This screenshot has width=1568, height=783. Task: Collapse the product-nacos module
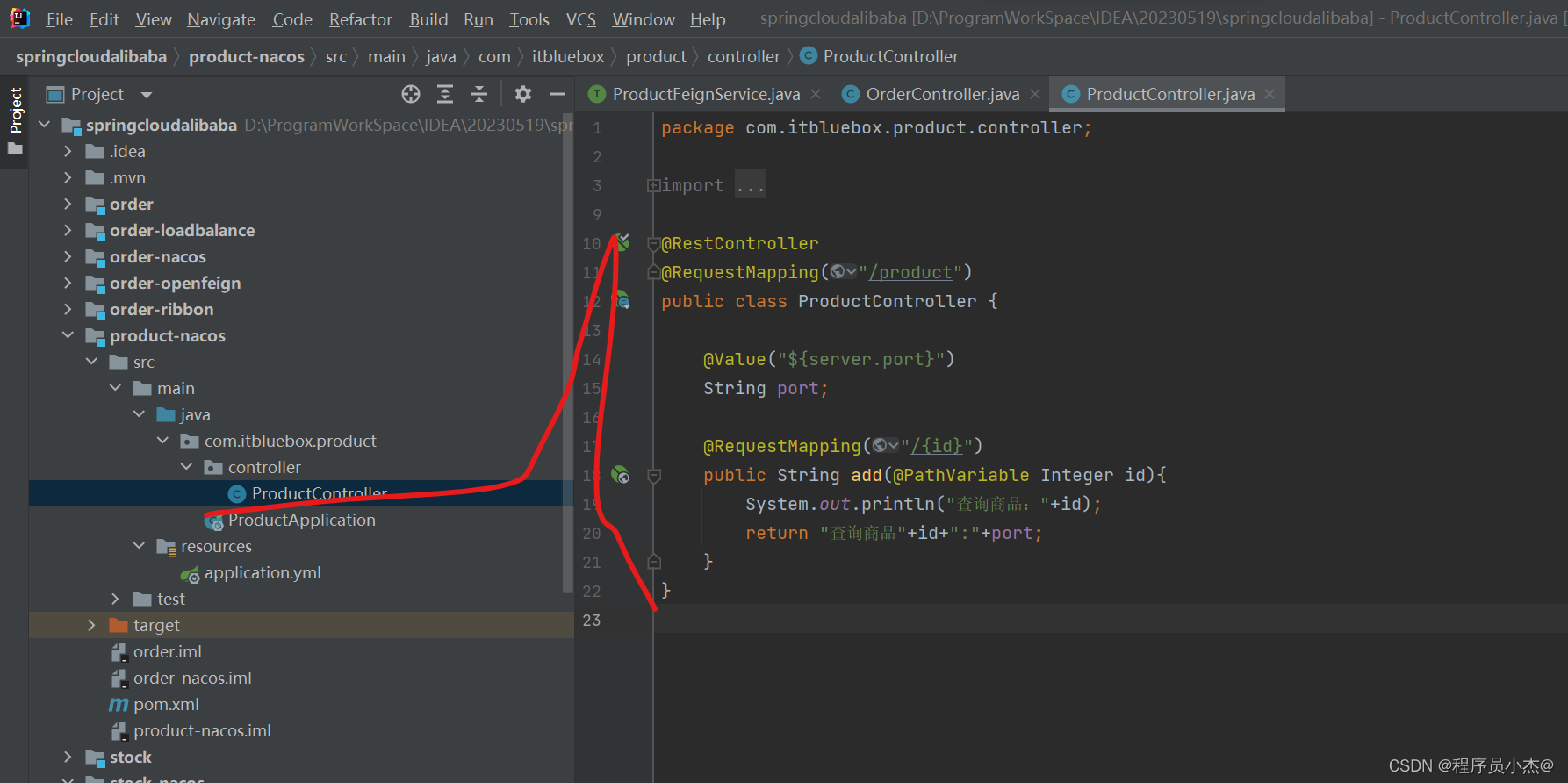click(x=68, y=335)
